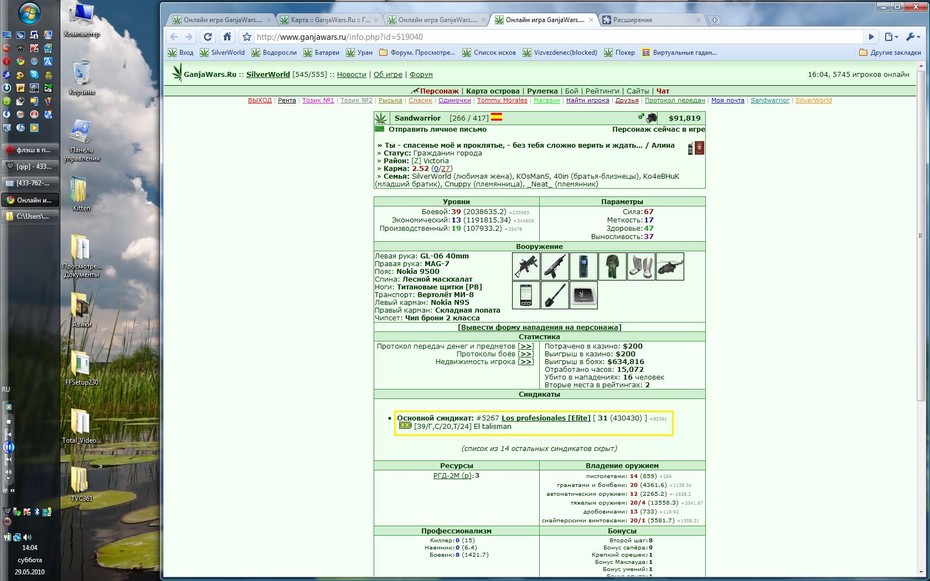Switch to the Карта :: GanjaWars.Ru tab
The image size is (930, 581).
[x=329, y=20]
